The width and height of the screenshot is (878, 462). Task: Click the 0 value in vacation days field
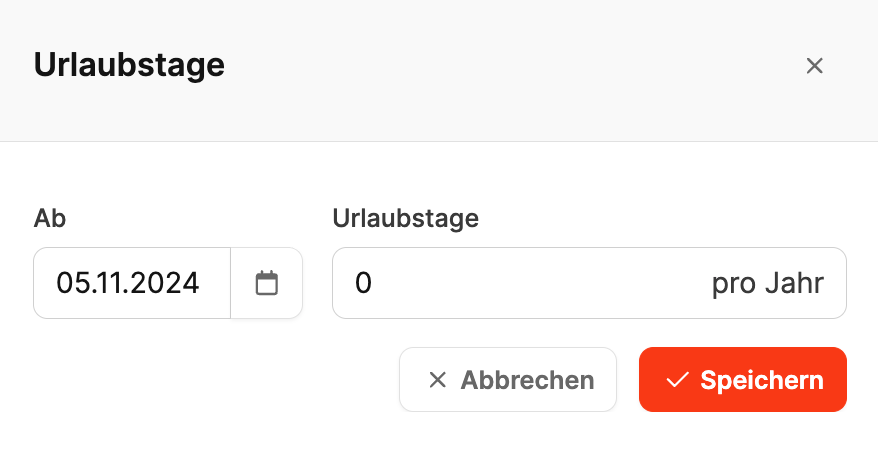click(363, 283)
